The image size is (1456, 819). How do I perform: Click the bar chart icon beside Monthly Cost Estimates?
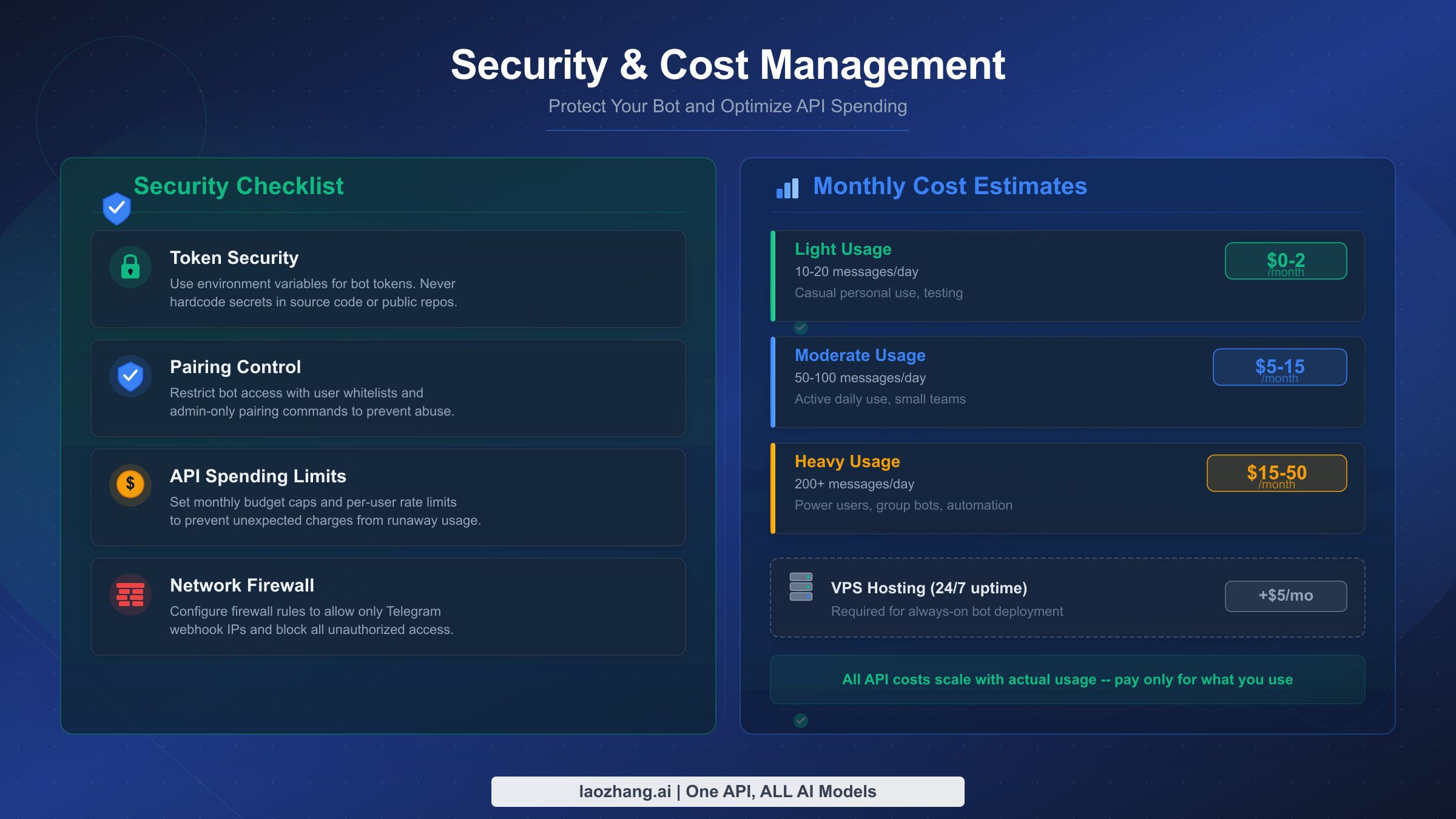pyautogui.click(x=787, y=189)
